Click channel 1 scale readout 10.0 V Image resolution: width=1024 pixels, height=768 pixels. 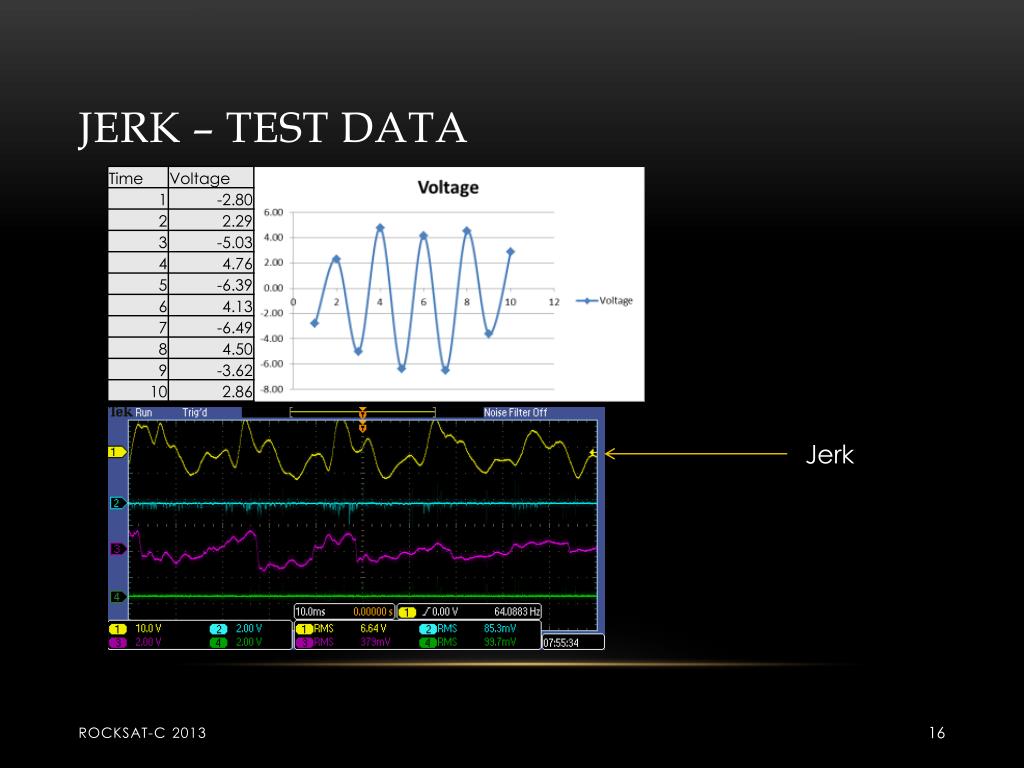(x=148, y=628)
